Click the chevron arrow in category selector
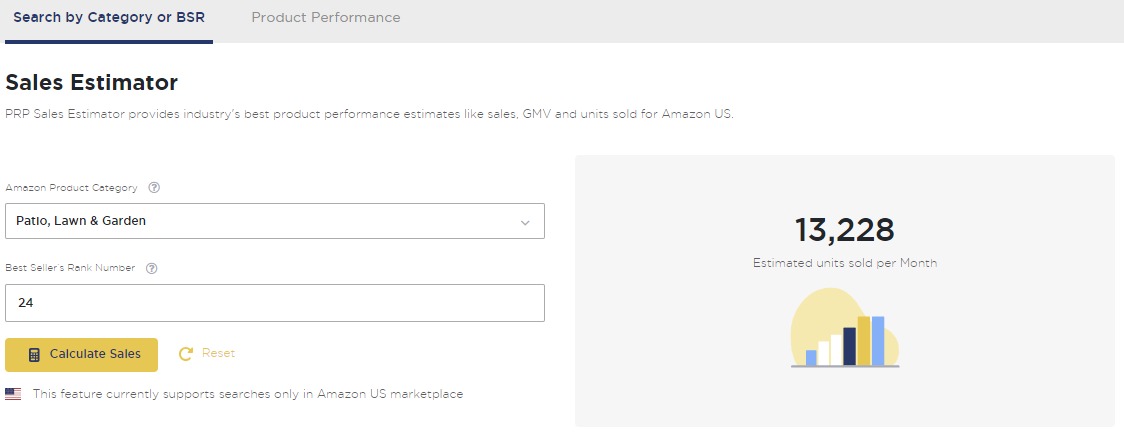Image resolution: width=1124 pixels, height=433 pixels. pos(525,222)
